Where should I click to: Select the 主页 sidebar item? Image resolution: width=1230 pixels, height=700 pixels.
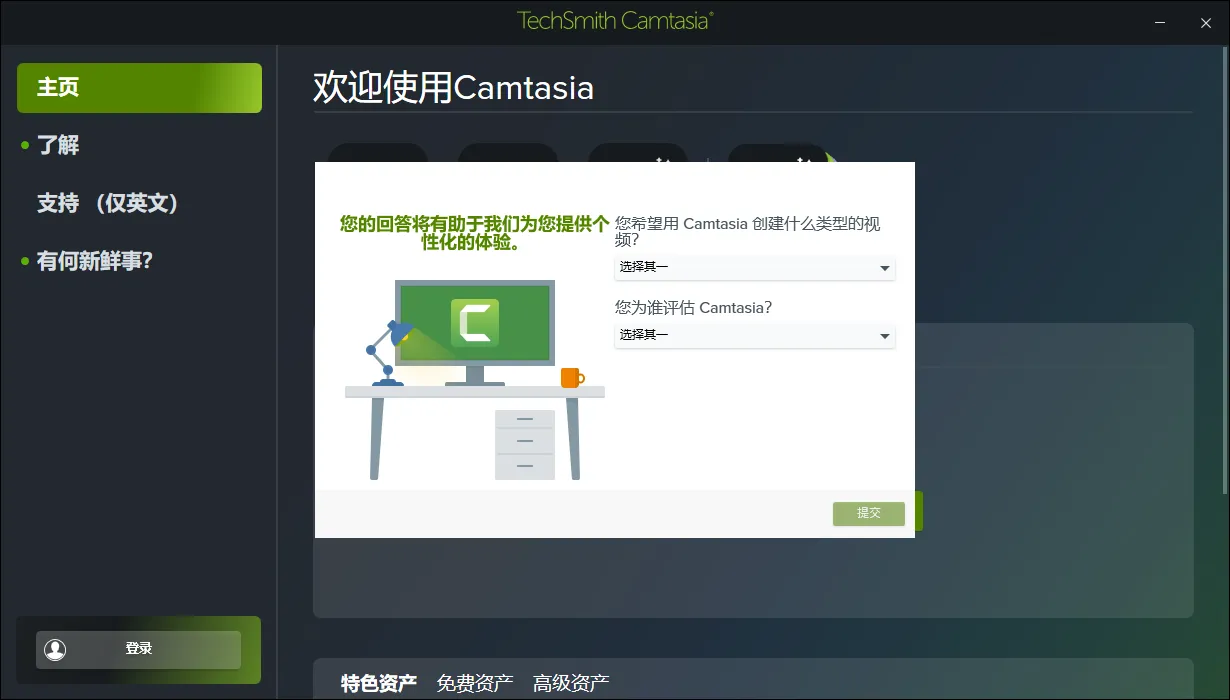click(x=139, y=88)
